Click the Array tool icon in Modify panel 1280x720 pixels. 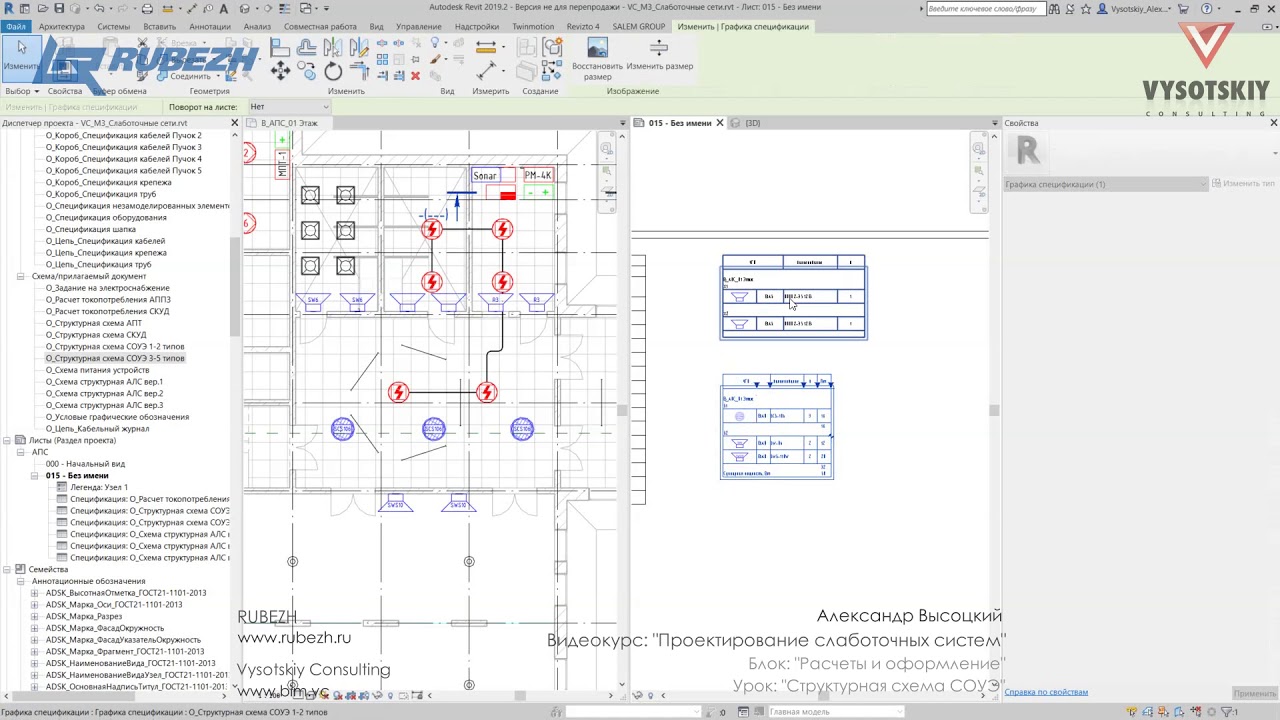(x=382, y=60)
